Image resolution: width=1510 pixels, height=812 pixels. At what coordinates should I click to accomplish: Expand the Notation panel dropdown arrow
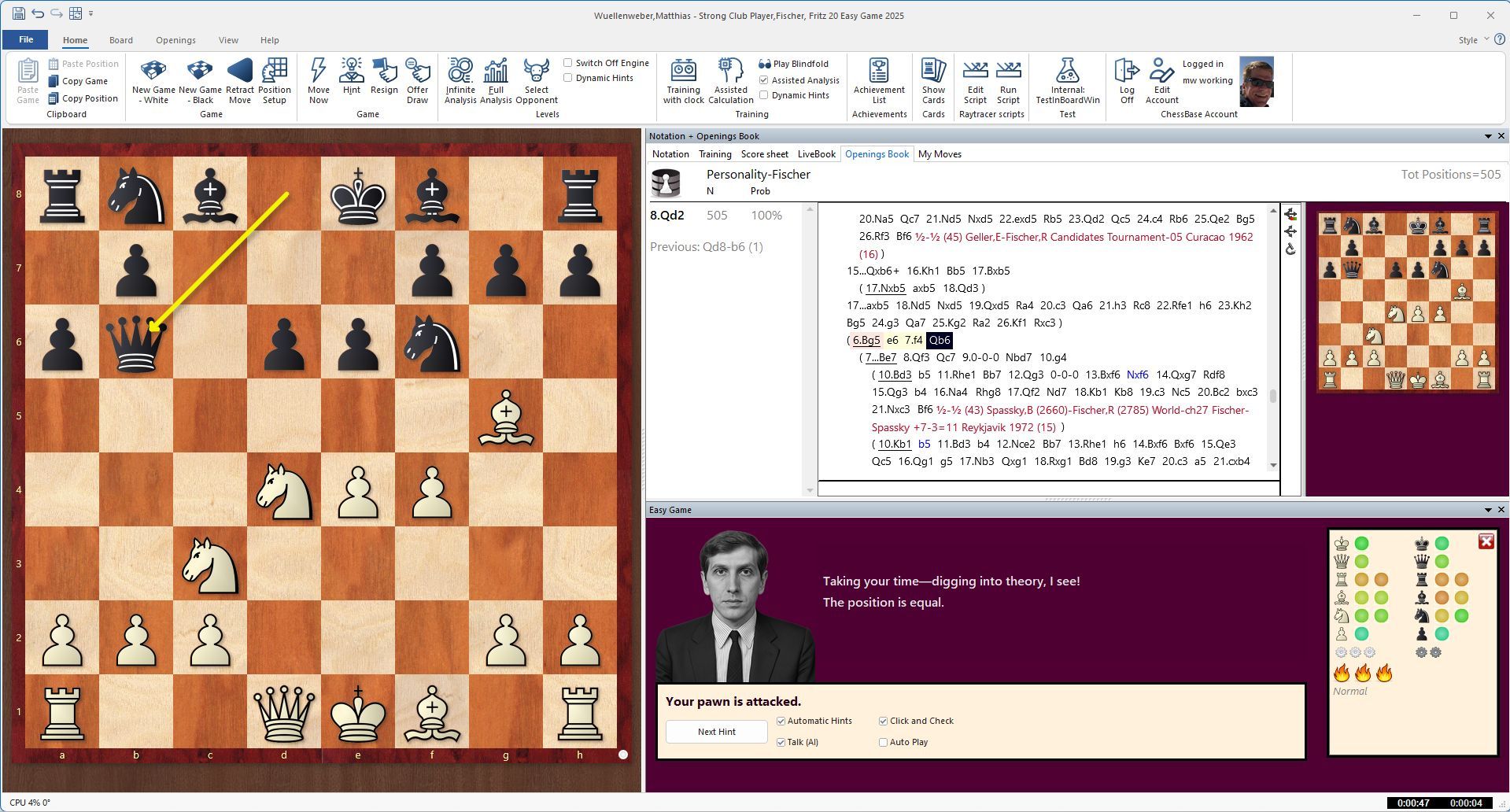coord(1488,136)
